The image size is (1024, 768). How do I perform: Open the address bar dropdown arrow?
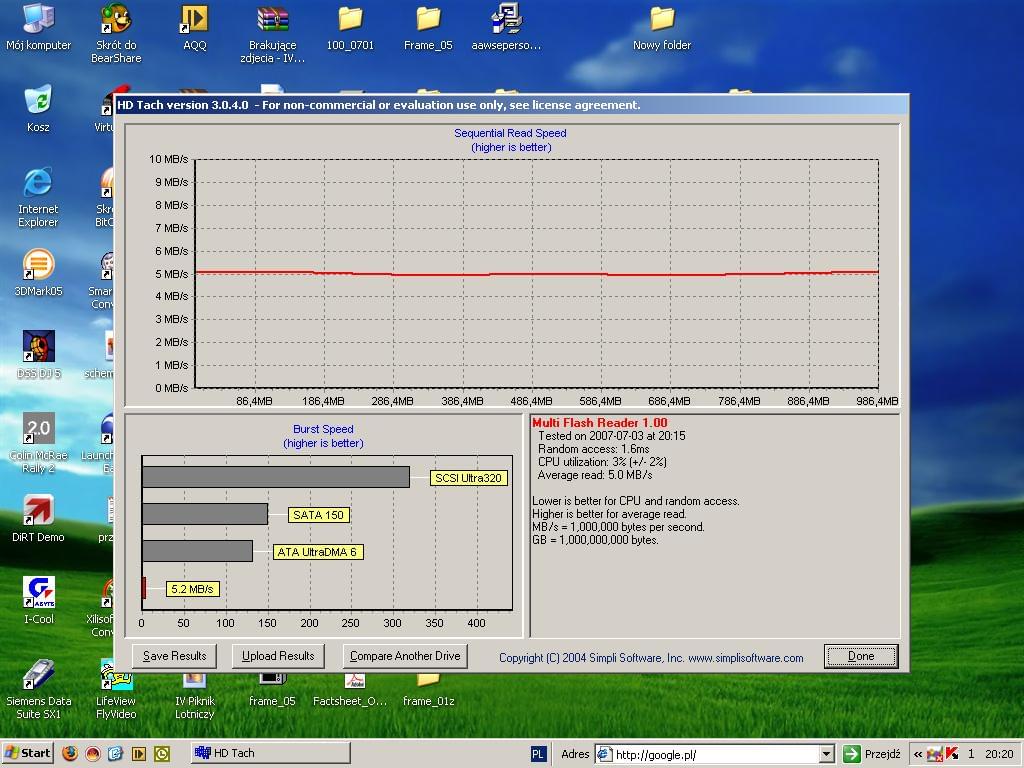pyautogui.click(x=826, y=754)
